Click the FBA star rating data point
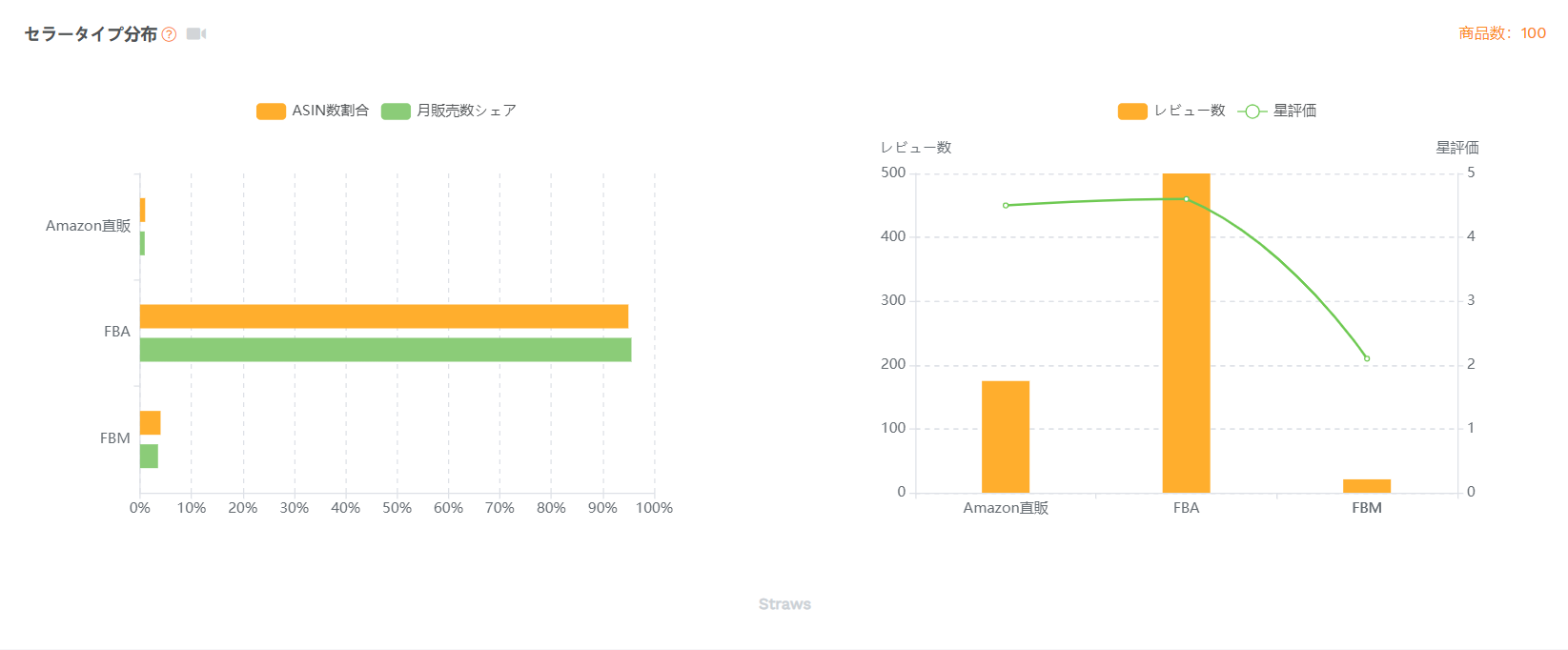This screenshot has width=1568, height=650. point(1186,199)
